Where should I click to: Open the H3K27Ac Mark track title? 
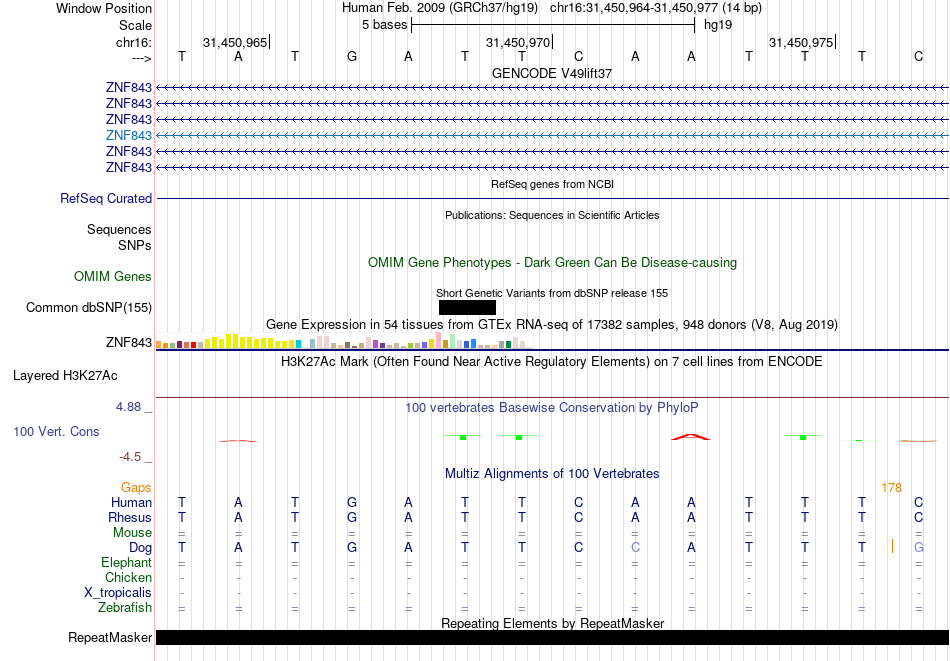[x=552, y=362]
